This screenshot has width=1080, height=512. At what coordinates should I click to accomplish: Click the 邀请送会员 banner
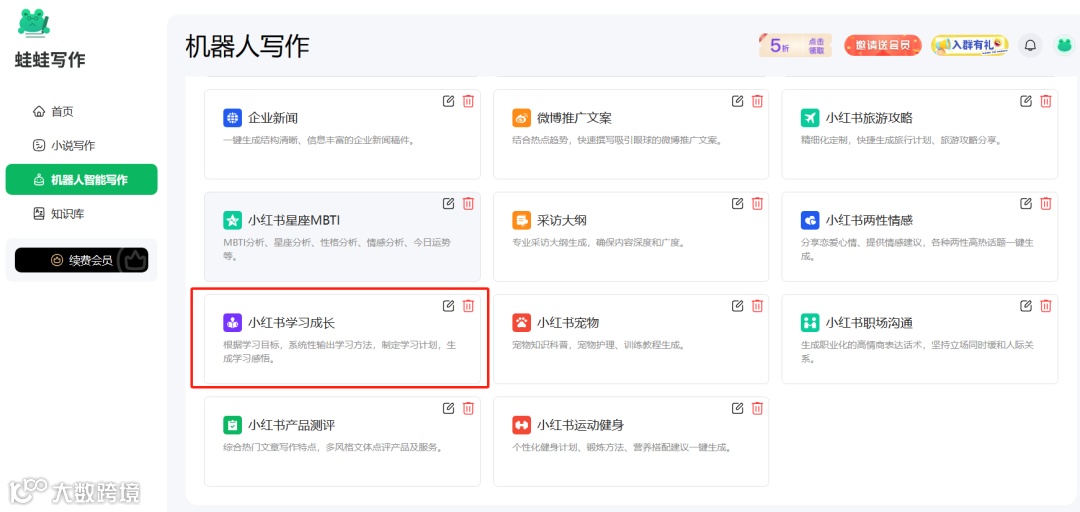click(x=882, y=45)
